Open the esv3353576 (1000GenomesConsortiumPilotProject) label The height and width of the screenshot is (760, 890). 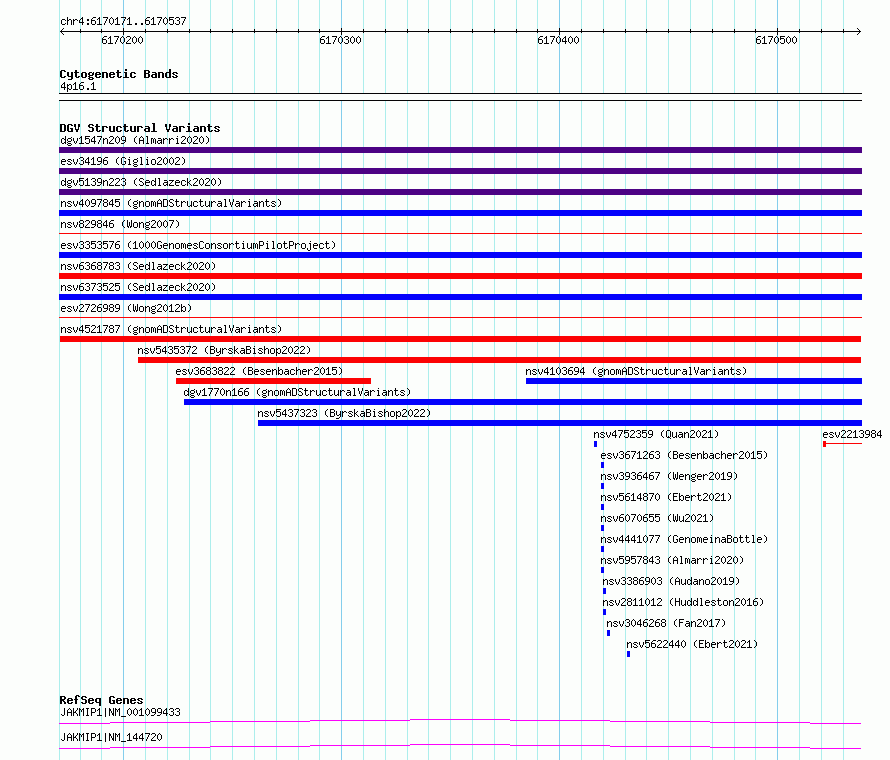[198, 245]
